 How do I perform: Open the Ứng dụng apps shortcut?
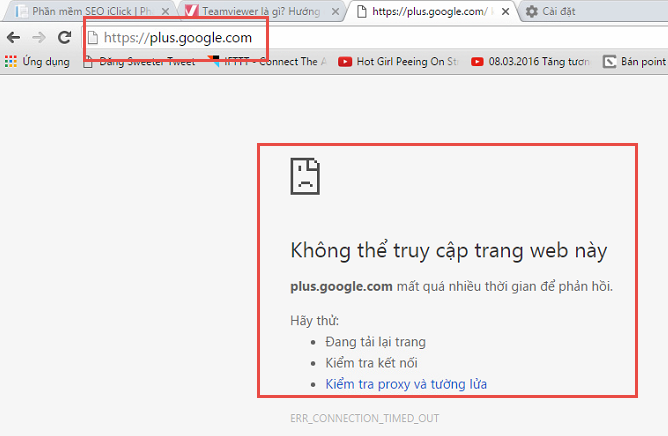click(37, 62)
